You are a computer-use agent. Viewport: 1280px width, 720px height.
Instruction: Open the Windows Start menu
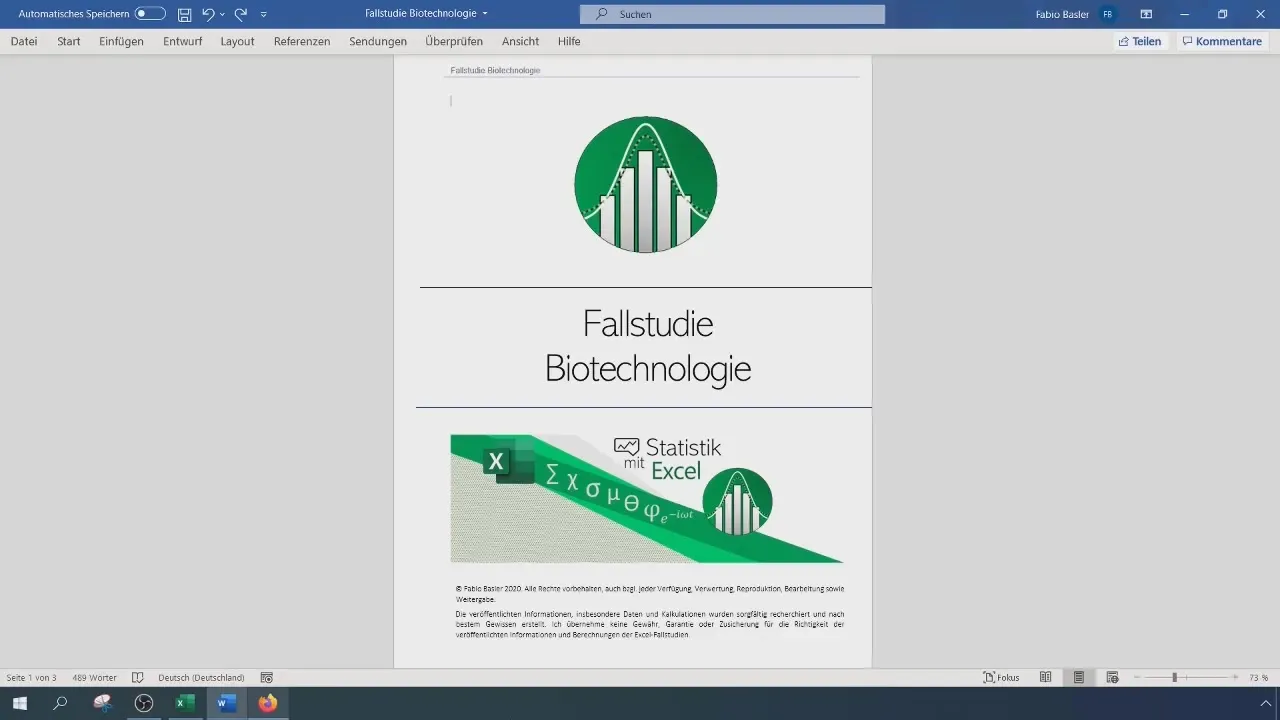(19, 703)
